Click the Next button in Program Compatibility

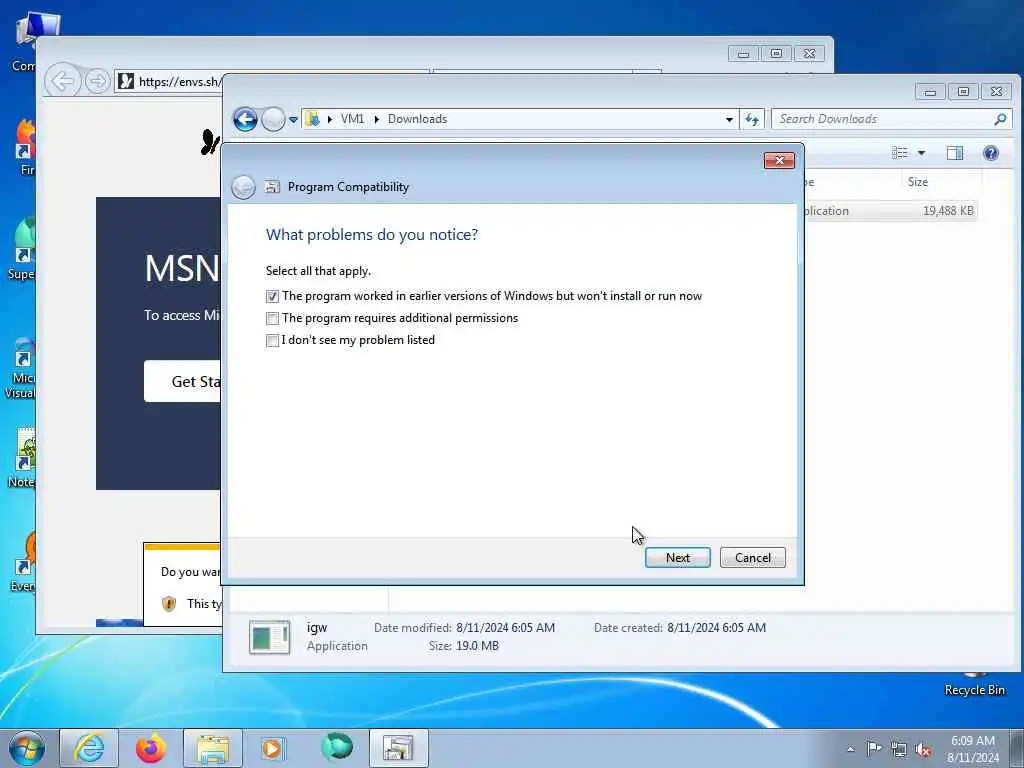tap(677, 558)
